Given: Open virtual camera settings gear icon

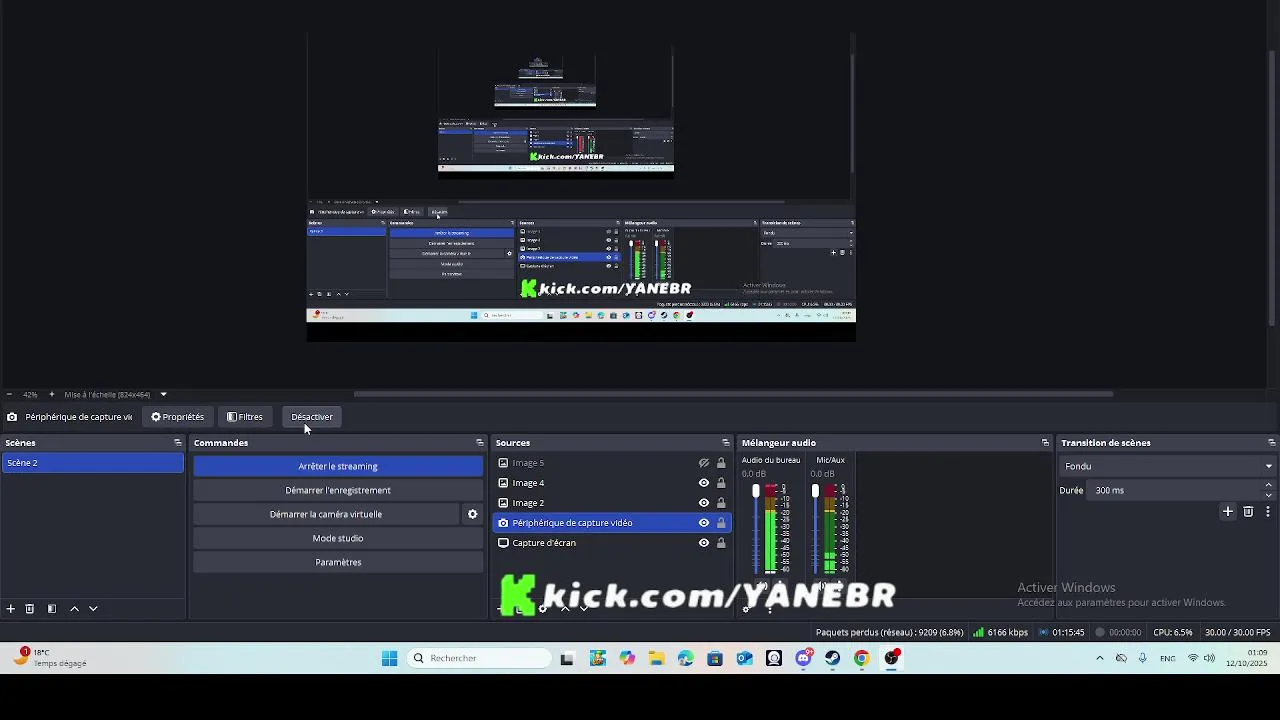Looking at the screenshot, I should click(473, 514).
